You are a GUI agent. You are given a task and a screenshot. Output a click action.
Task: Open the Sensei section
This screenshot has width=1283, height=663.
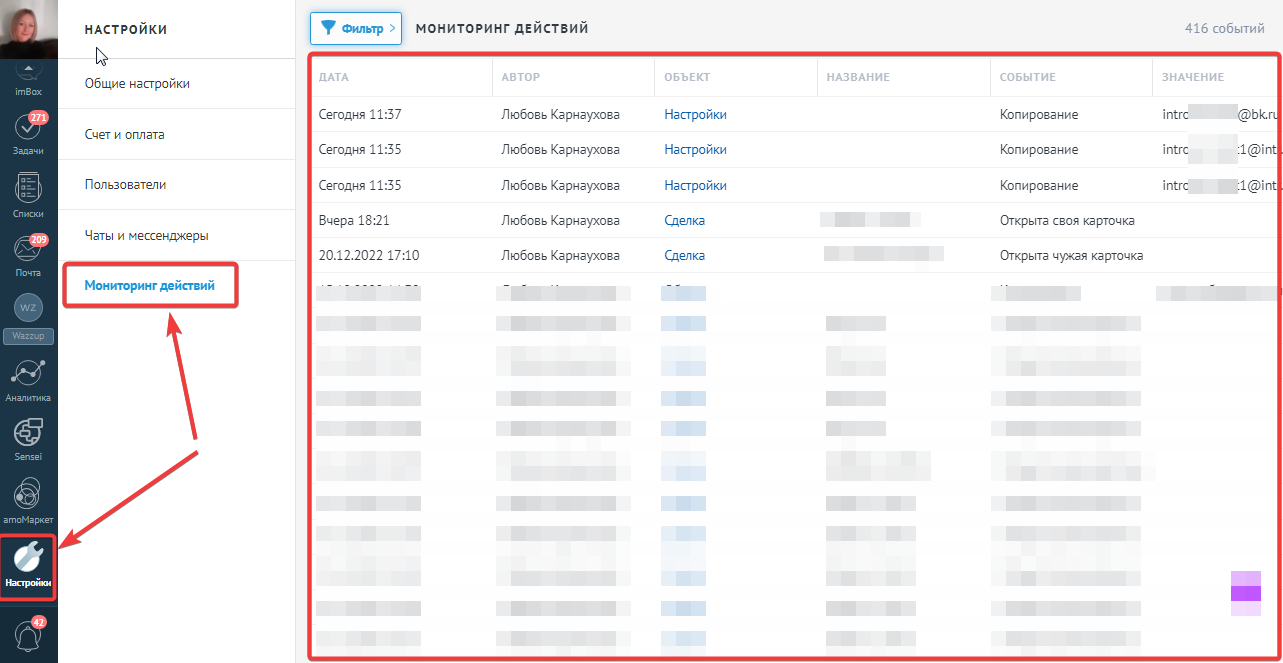coord(28,441)
